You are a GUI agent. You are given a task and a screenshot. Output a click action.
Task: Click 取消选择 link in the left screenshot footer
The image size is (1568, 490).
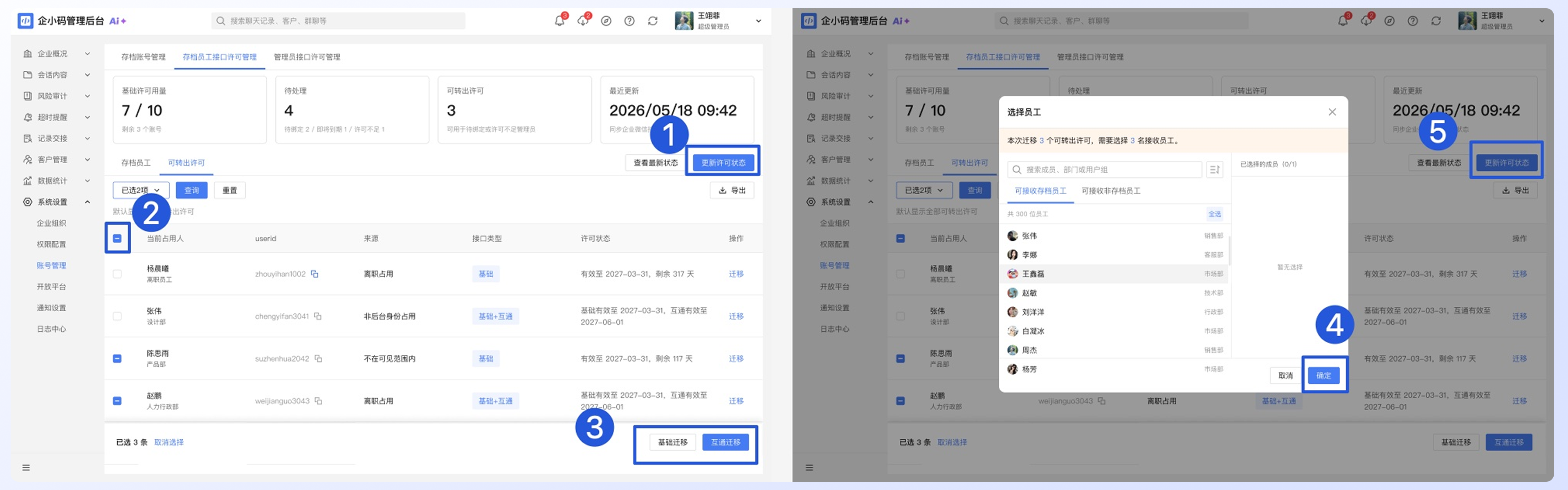click(x=168, y=443)
